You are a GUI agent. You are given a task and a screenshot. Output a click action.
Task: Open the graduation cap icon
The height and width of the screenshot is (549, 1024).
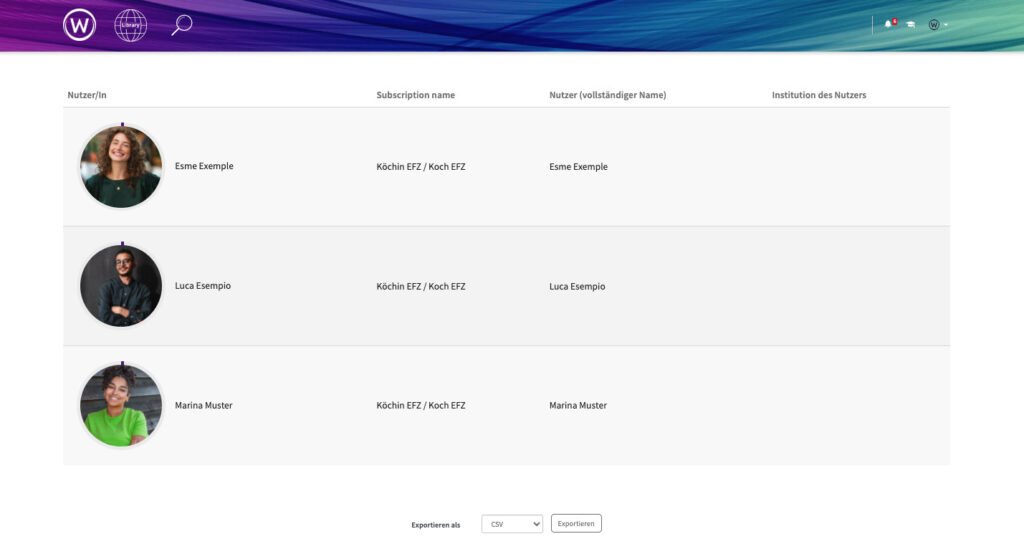click(x=910, y=24)
